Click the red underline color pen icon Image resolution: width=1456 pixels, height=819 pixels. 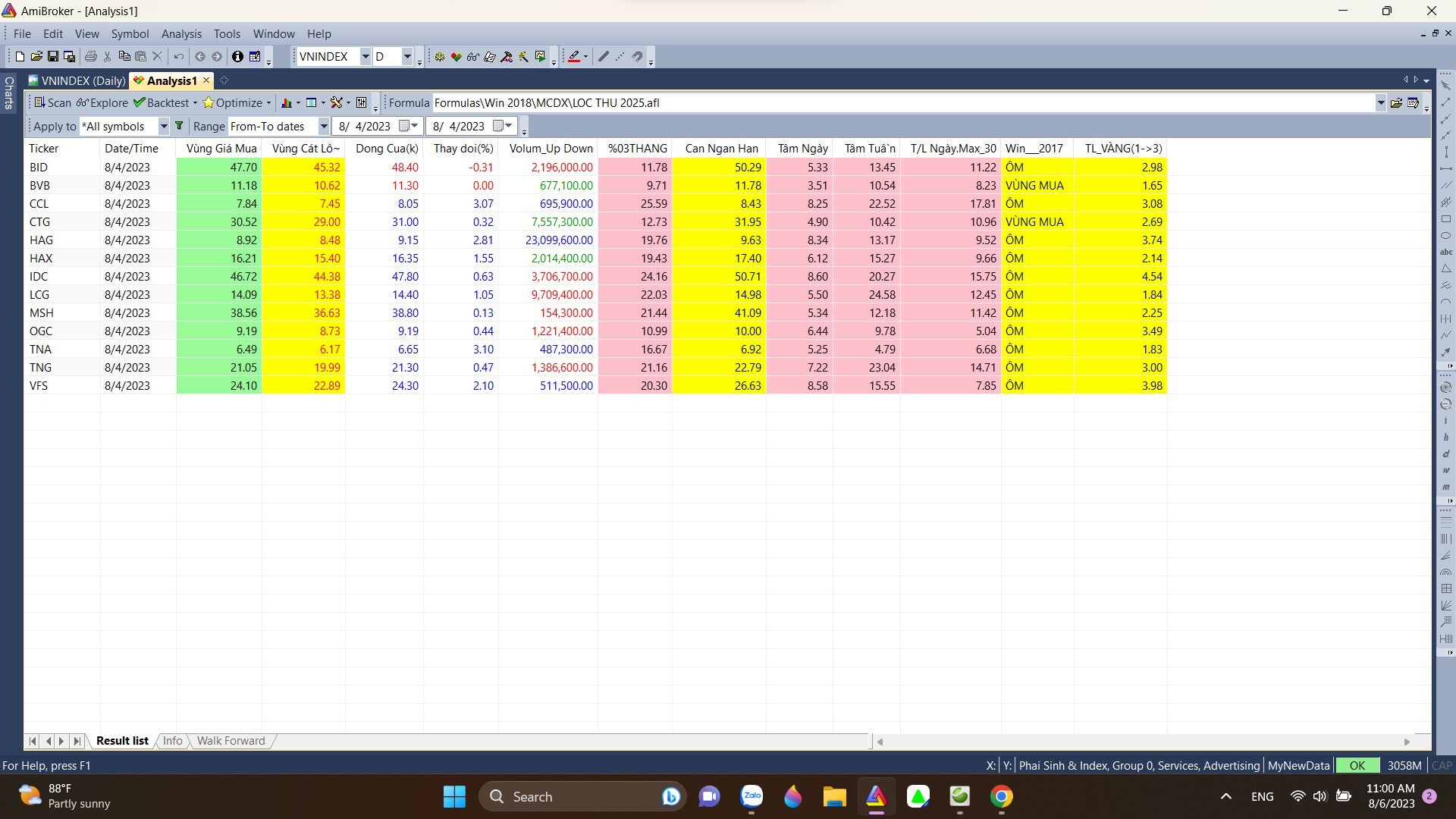(x=574, y=56)
